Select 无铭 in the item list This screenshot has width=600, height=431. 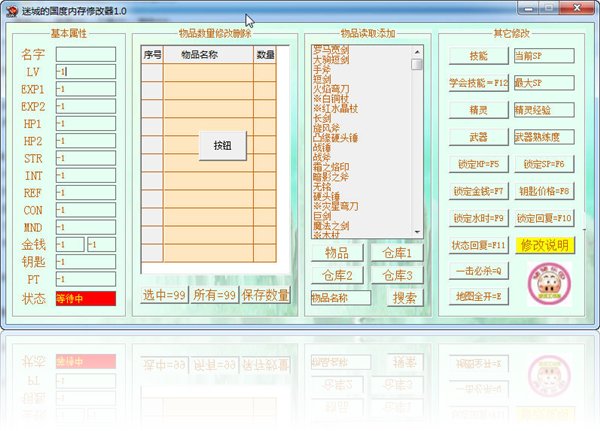click(x=322, y=186)
